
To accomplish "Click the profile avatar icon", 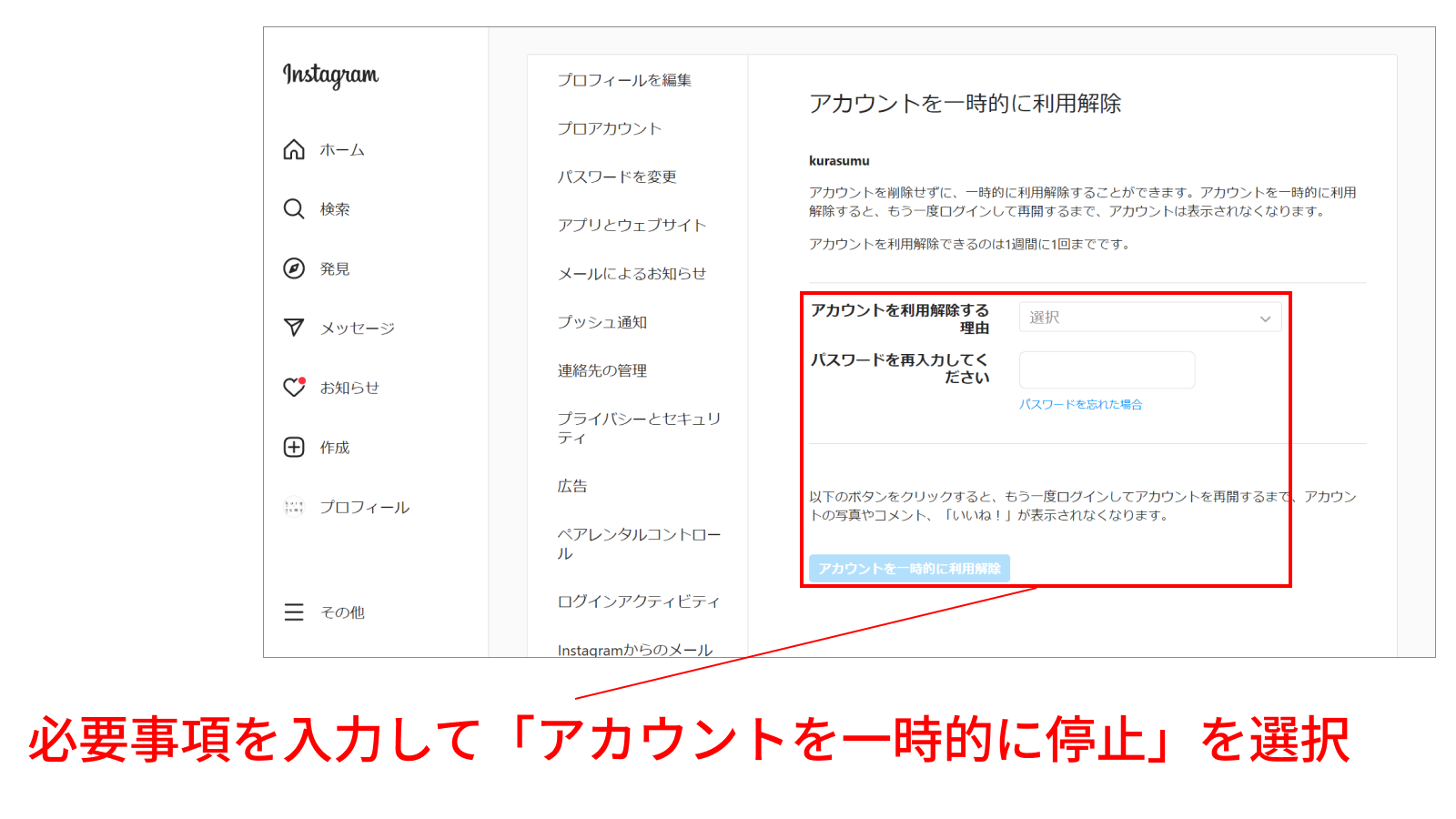I will pos(294,507).
